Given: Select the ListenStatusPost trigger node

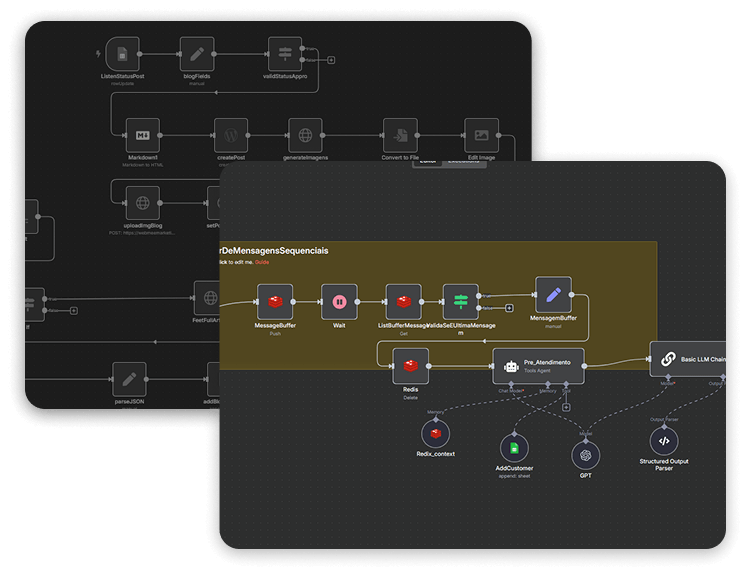Looking at the screenshot, I should tap(123, 54).
